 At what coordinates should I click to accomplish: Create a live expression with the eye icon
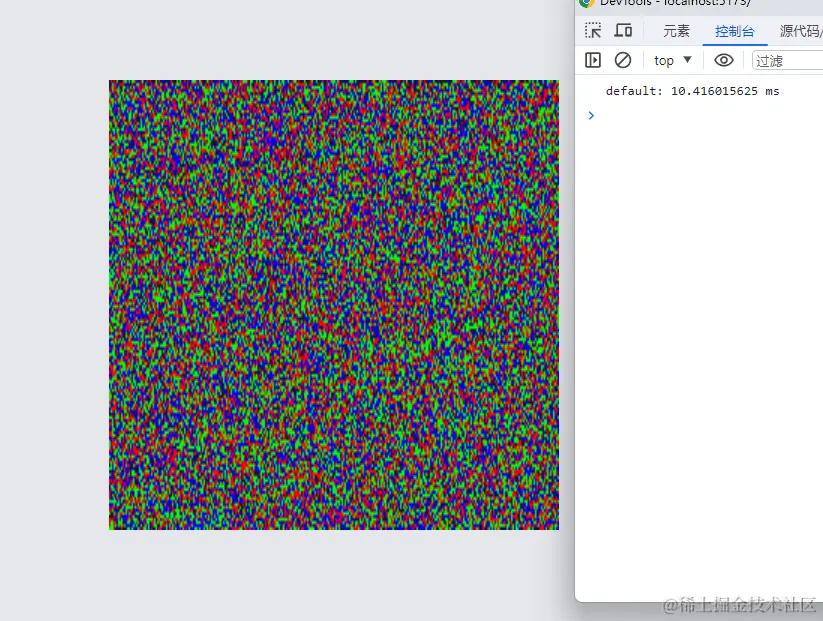click(723, 60)
